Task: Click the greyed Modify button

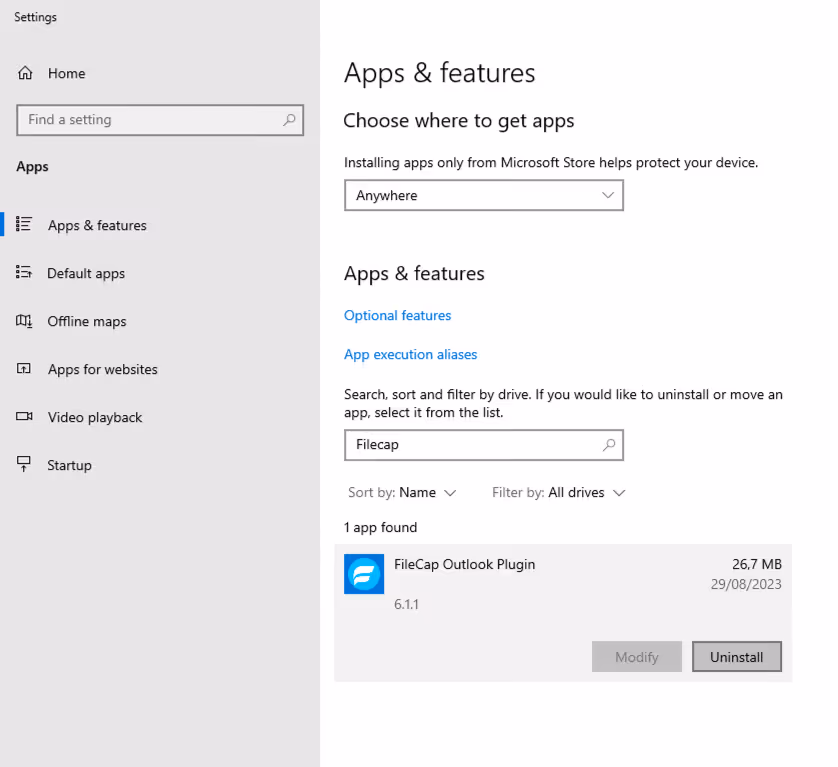Action: point(637,656)
